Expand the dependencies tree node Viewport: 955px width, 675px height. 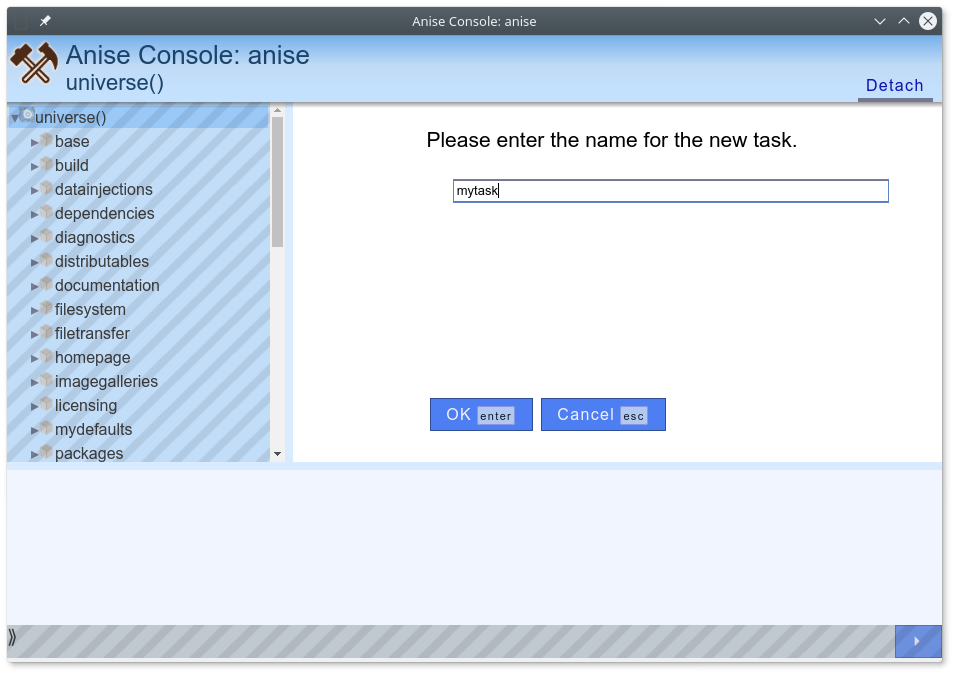(35, 214)
